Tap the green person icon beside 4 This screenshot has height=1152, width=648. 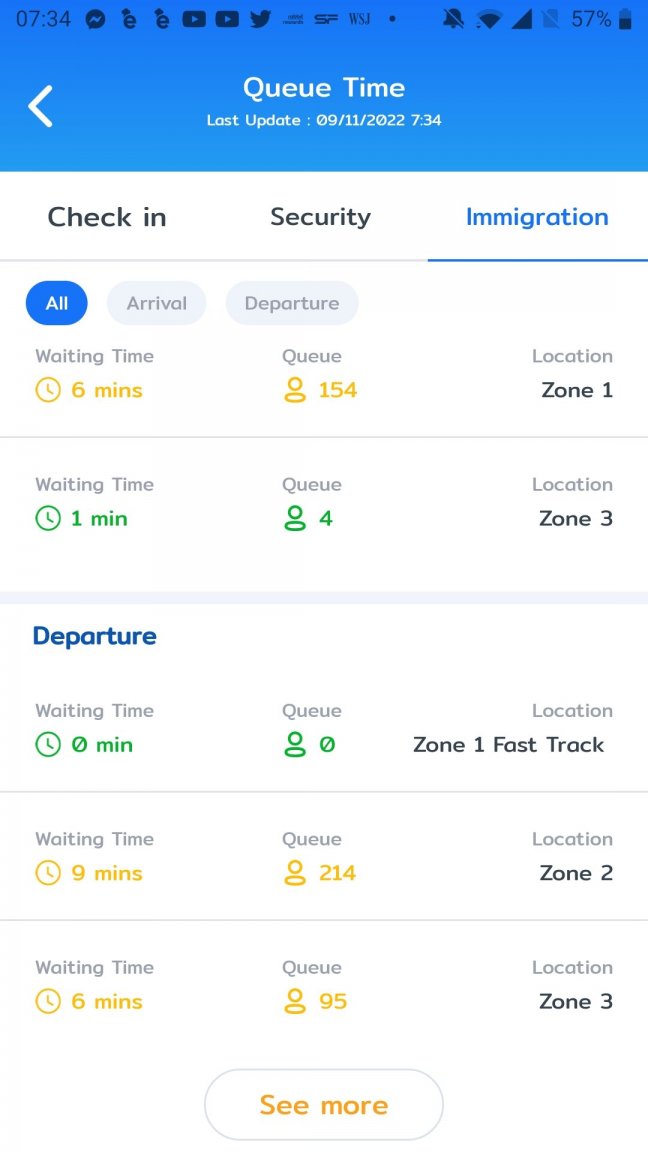coord(295,519)
